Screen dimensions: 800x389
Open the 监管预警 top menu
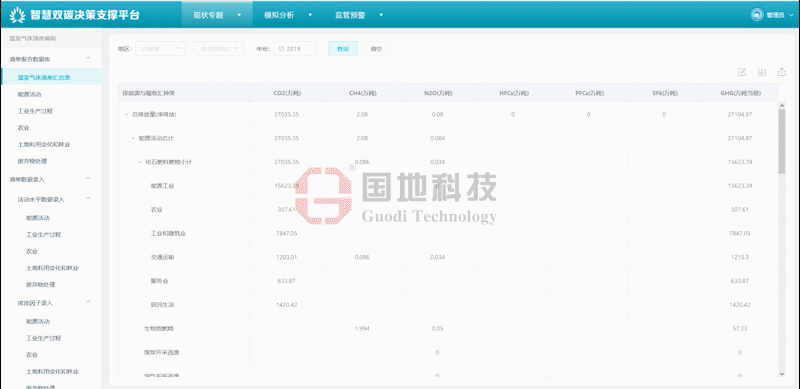(359, 15)
